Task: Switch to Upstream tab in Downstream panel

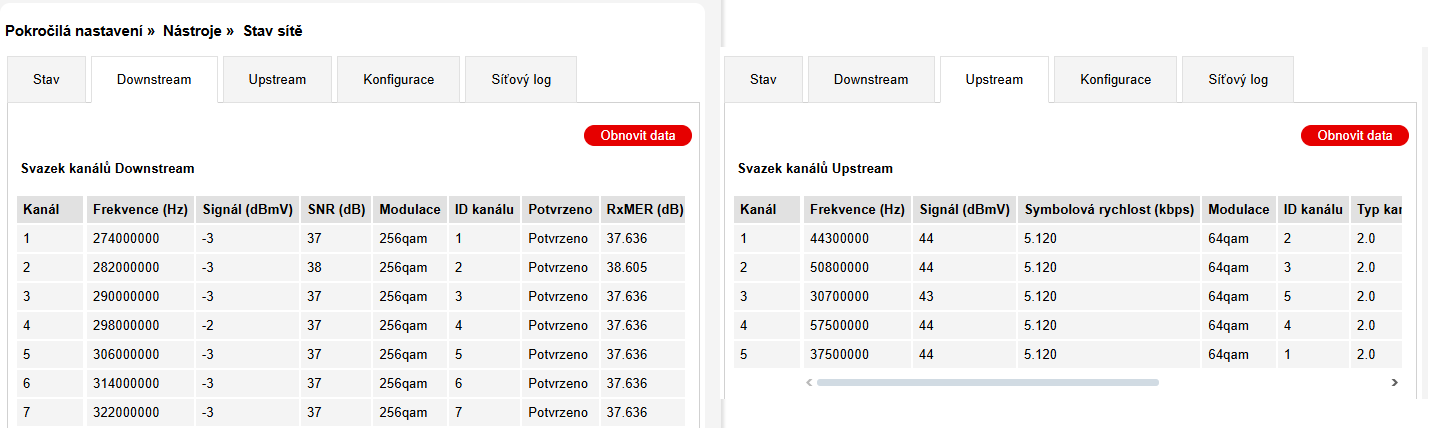Action: pyautogui.click(x=277, y=80)
